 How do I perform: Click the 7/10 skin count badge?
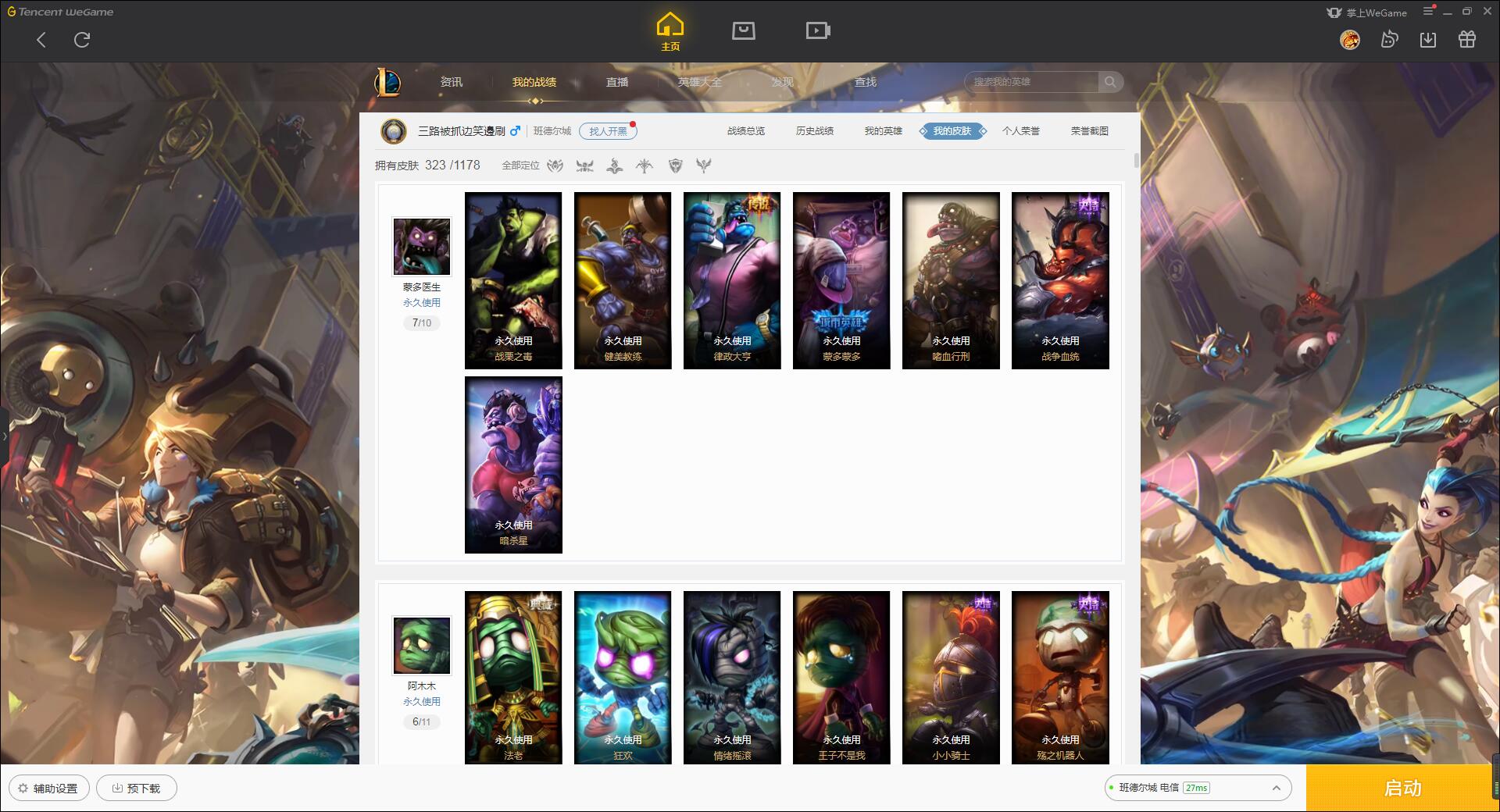[422, 322]
